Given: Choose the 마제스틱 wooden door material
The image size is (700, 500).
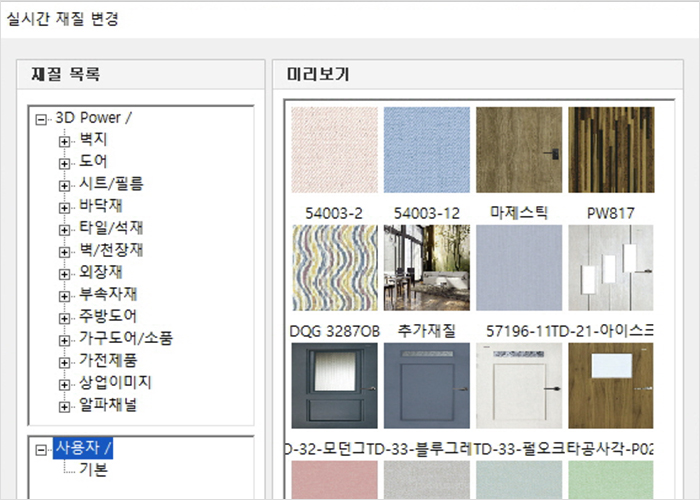Looking at the screenshot, I should (518, 150).
